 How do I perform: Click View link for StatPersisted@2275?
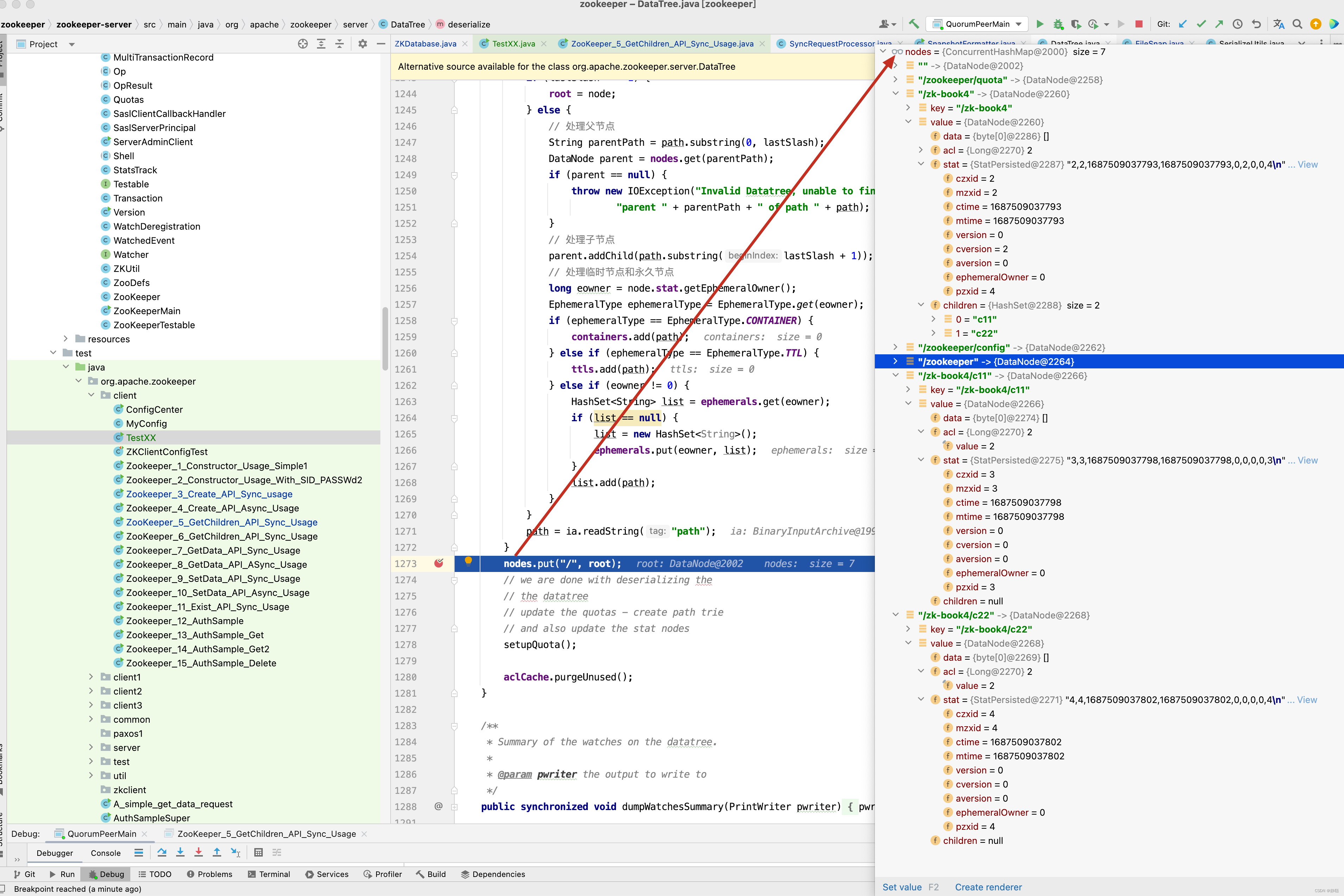click(1307, 461)
